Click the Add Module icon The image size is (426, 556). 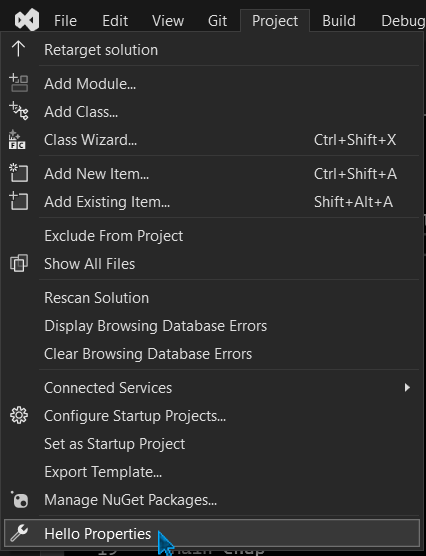(18, 83)
